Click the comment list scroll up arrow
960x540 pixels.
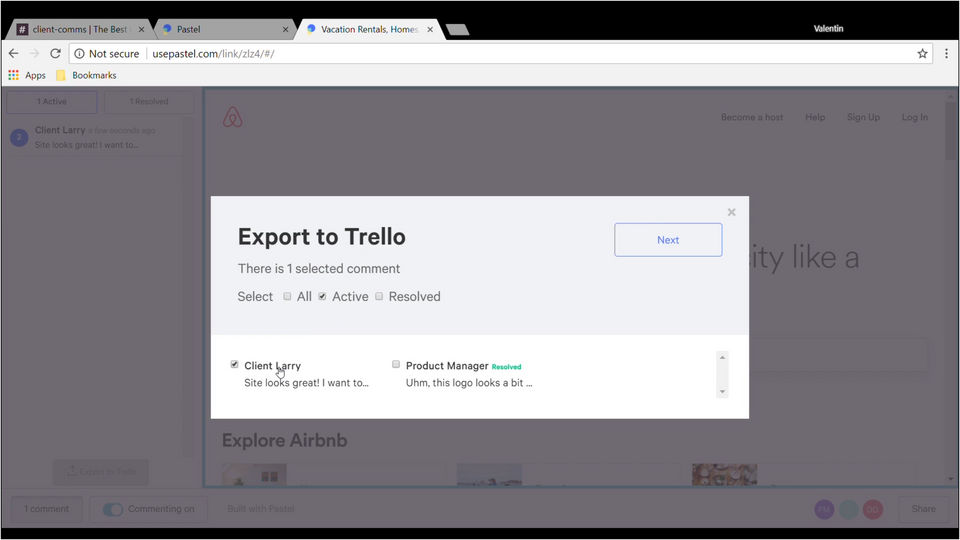(722, 357)
